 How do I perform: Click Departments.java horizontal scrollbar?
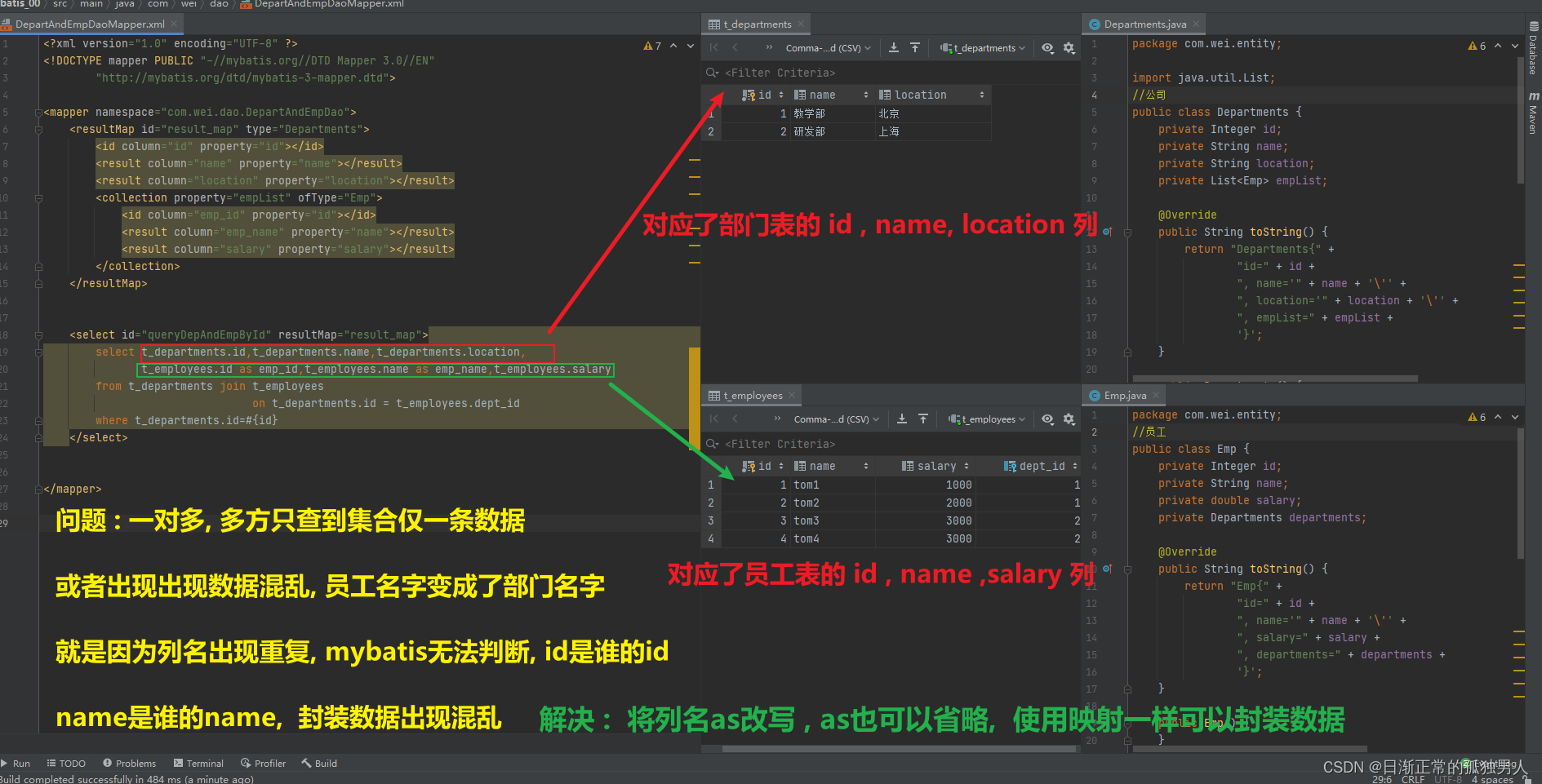tap(1273, 378)
